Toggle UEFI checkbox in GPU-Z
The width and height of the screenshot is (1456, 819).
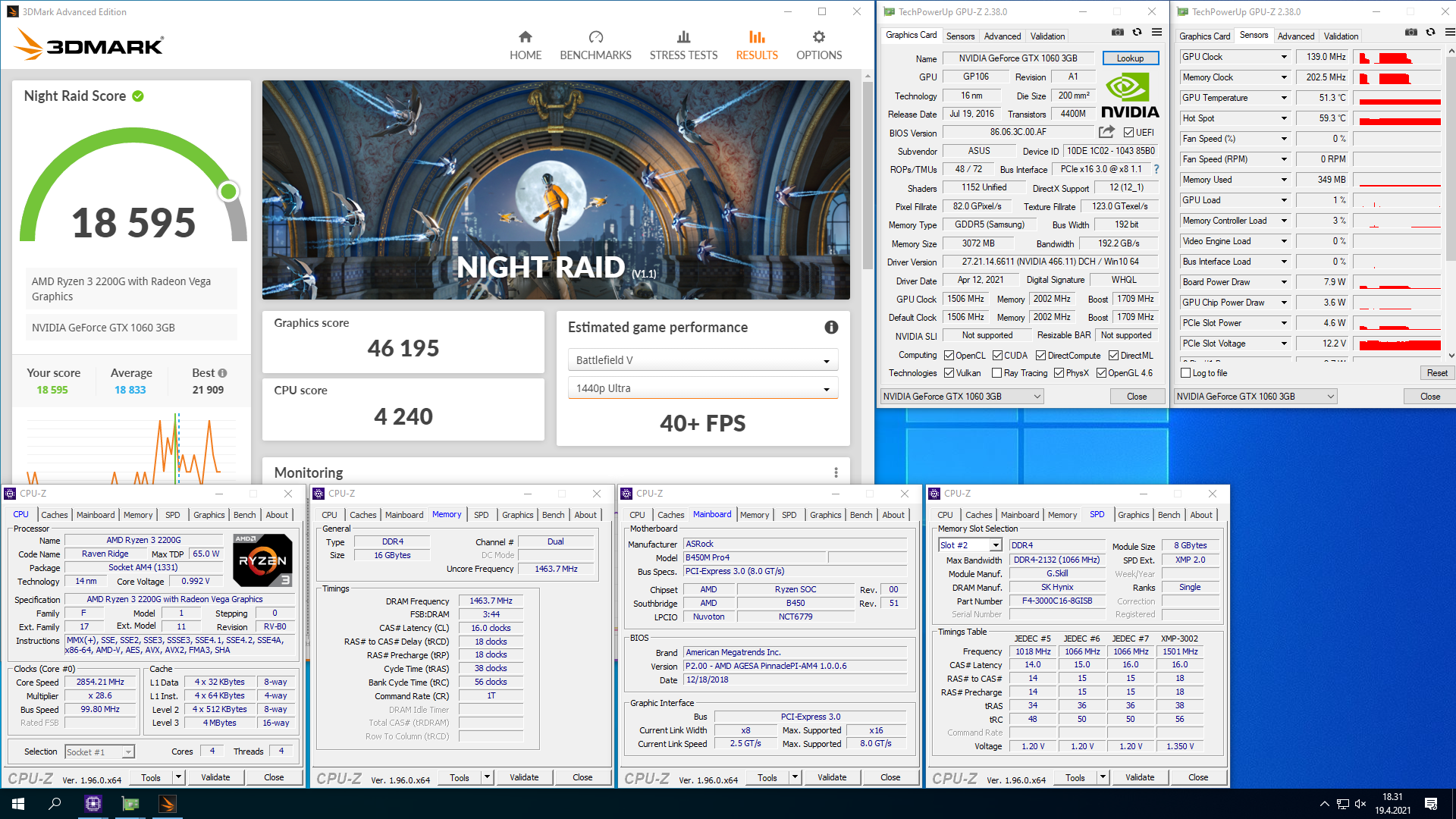pyautogui.click(x=1128, y=133)
